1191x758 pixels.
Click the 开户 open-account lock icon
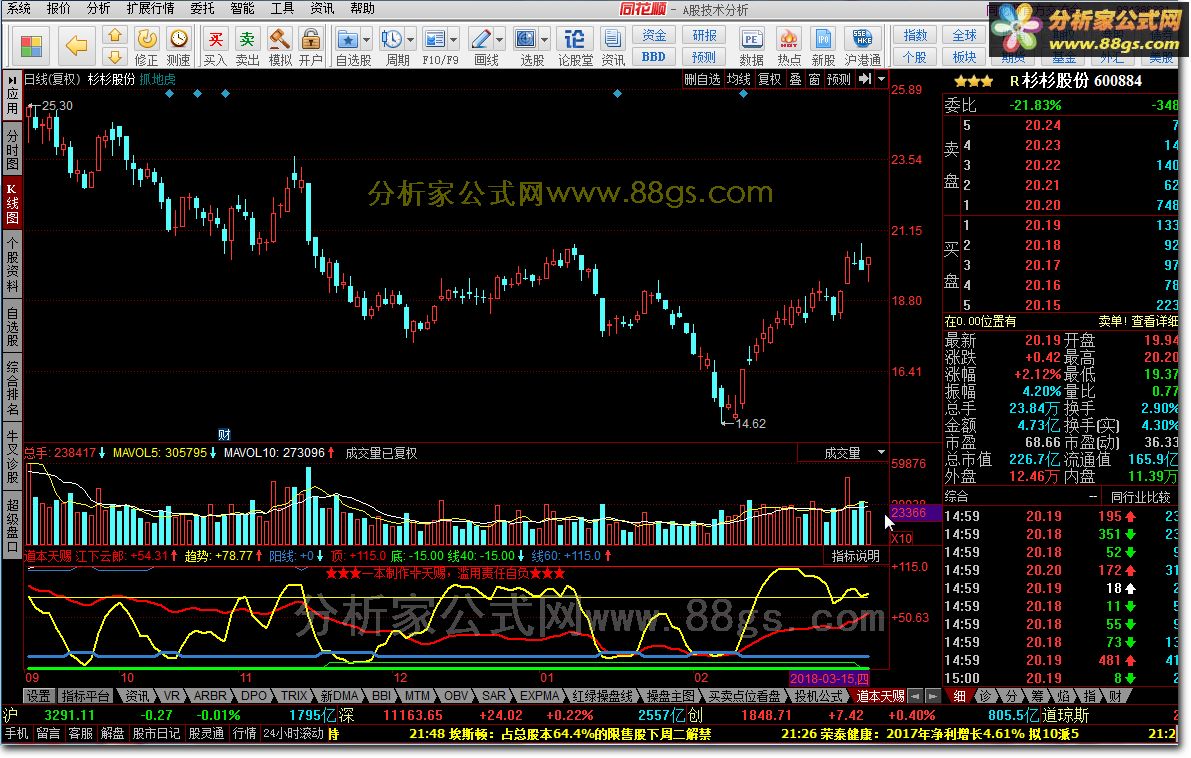pos(311,46)
